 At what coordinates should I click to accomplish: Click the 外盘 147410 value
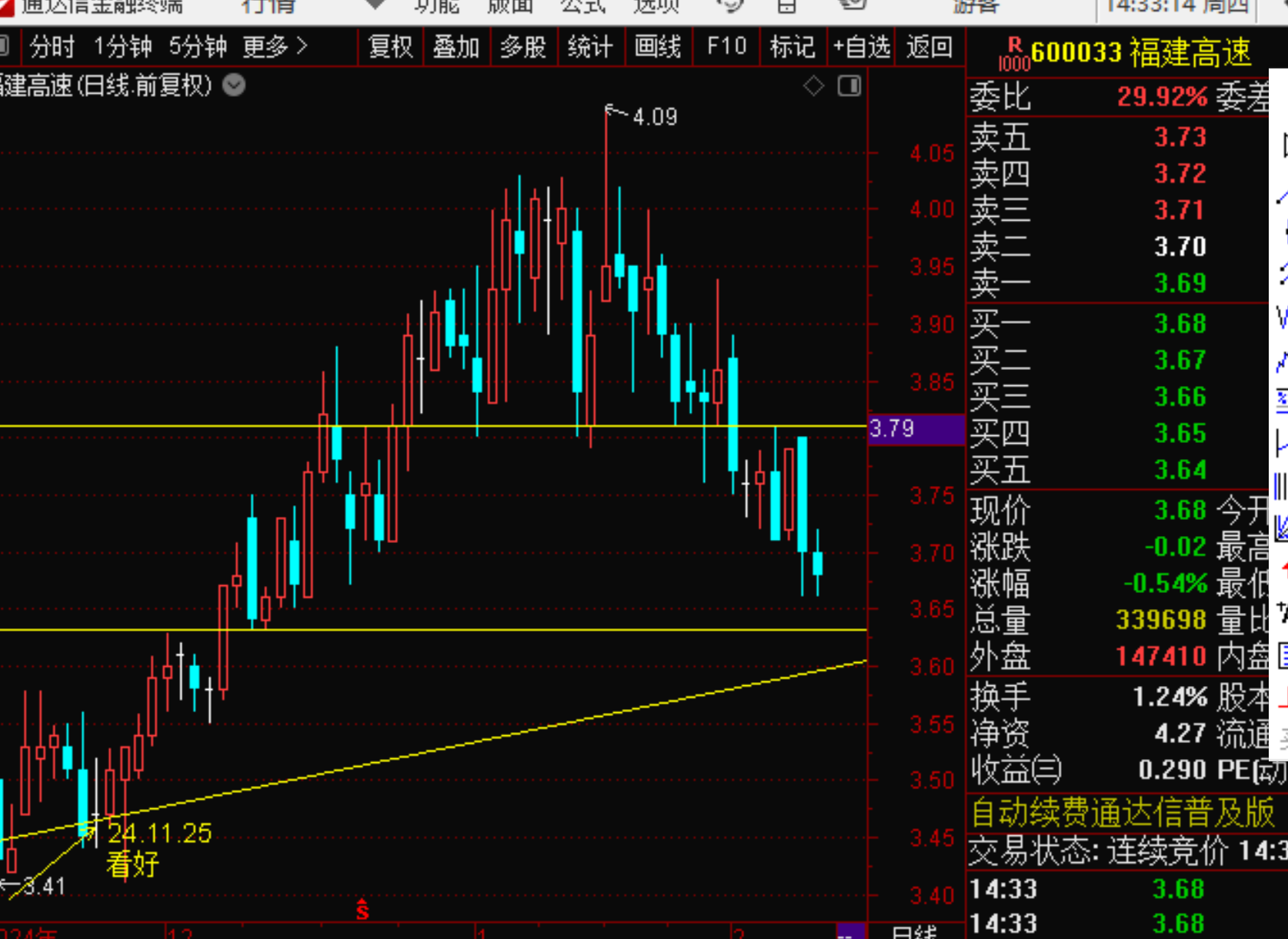[1161, 656]
